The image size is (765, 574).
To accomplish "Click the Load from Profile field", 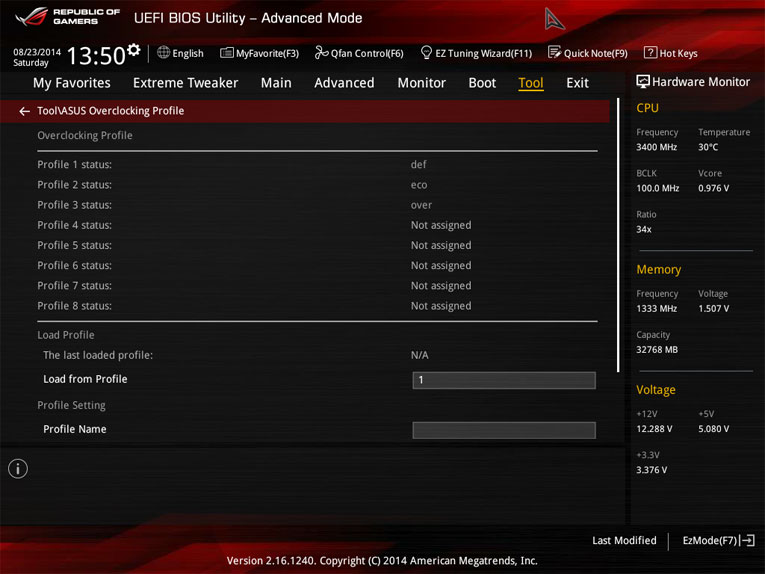I will click(504, 380).
